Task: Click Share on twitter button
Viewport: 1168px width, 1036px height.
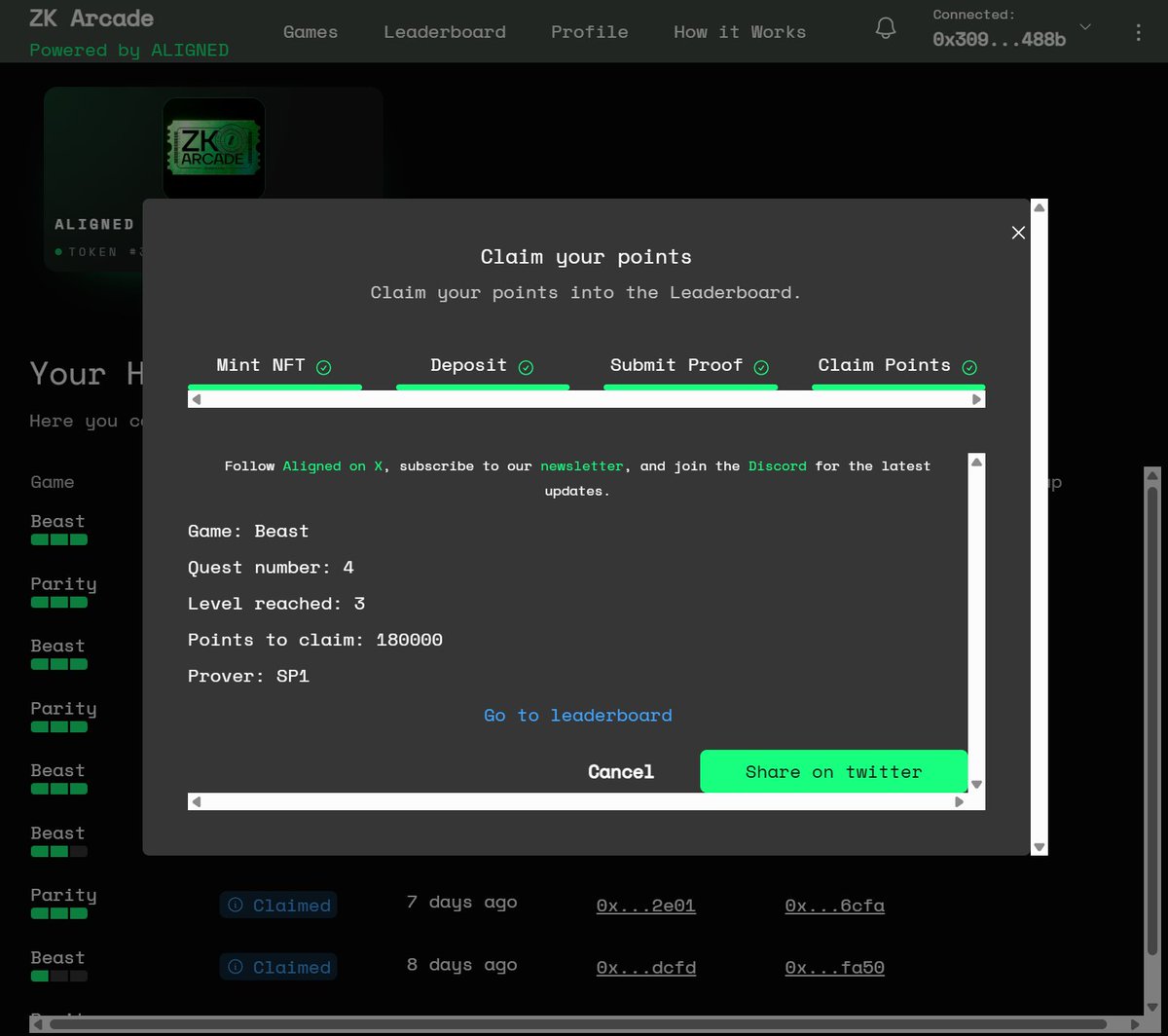Action: click(x=833, y=771)
